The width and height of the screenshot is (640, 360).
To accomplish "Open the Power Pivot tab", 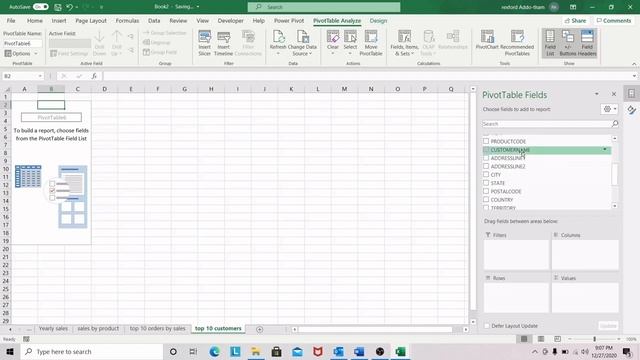I will coord(289,20).
